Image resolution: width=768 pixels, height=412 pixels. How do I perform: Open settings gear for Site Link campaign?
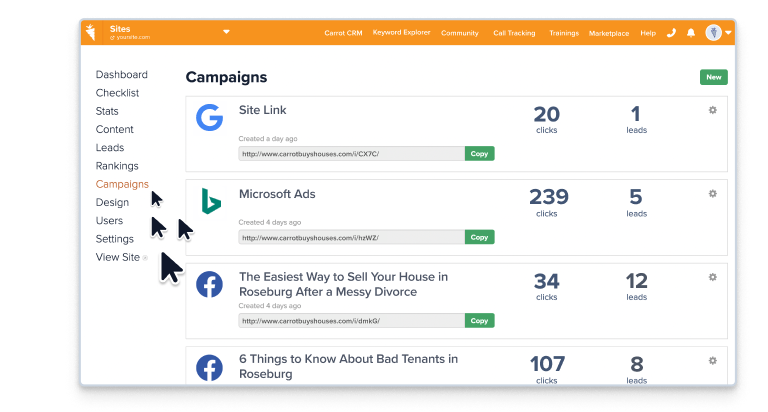[x=713, y=110]
